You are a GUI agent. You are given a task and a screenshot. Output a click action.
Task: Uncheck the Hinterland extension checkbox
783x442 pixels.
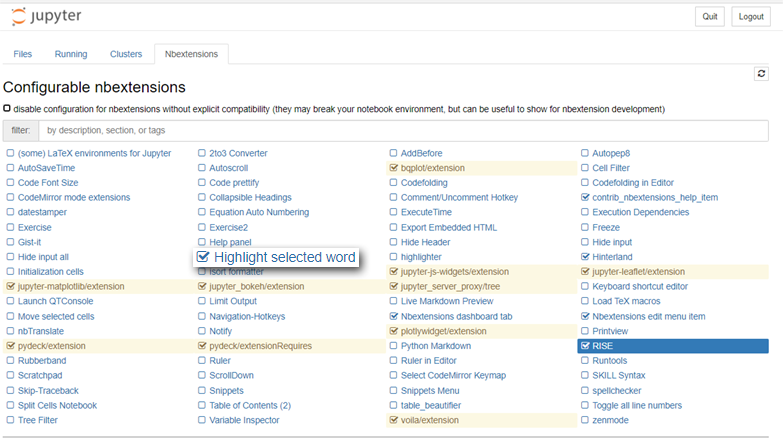(585, 257)
